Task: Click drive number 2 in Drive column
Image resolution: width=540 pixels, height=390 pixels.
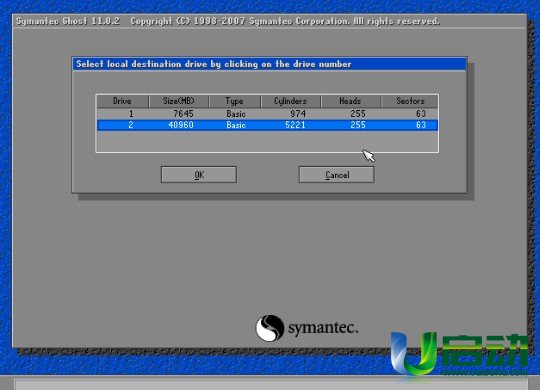Action: pos(131,125)
